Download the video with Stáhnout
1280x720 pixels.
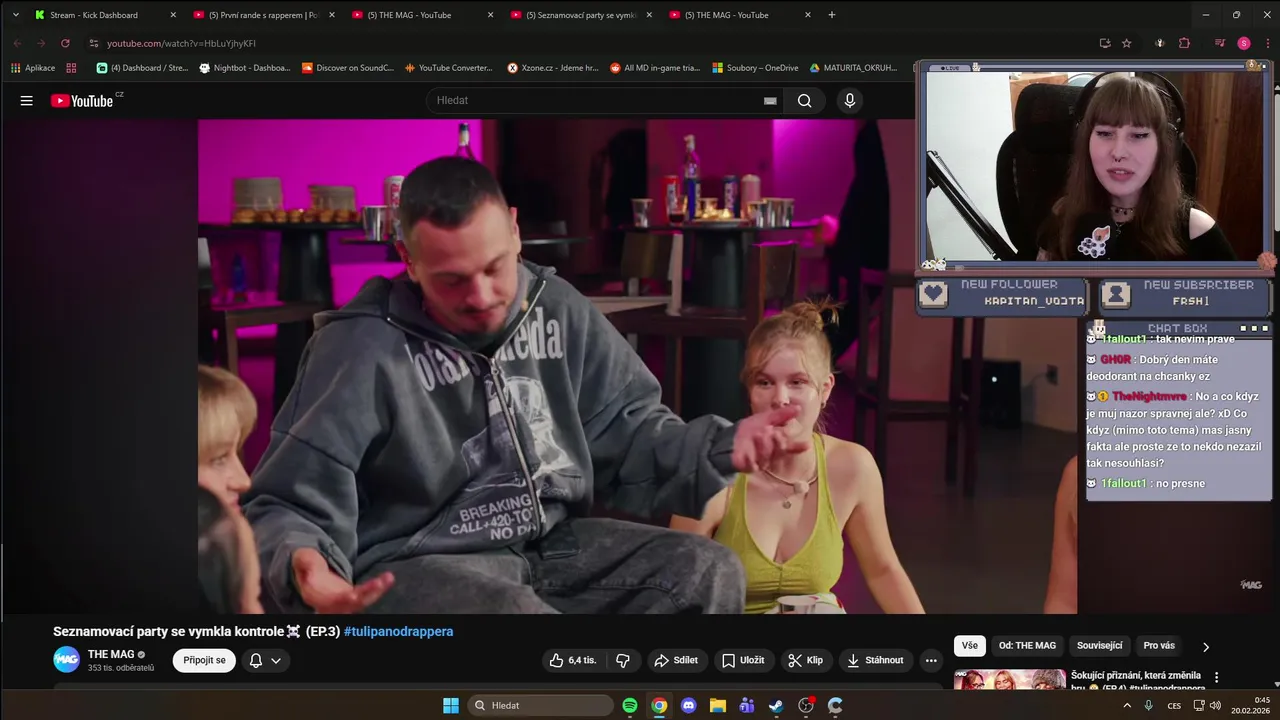point(875,660)
